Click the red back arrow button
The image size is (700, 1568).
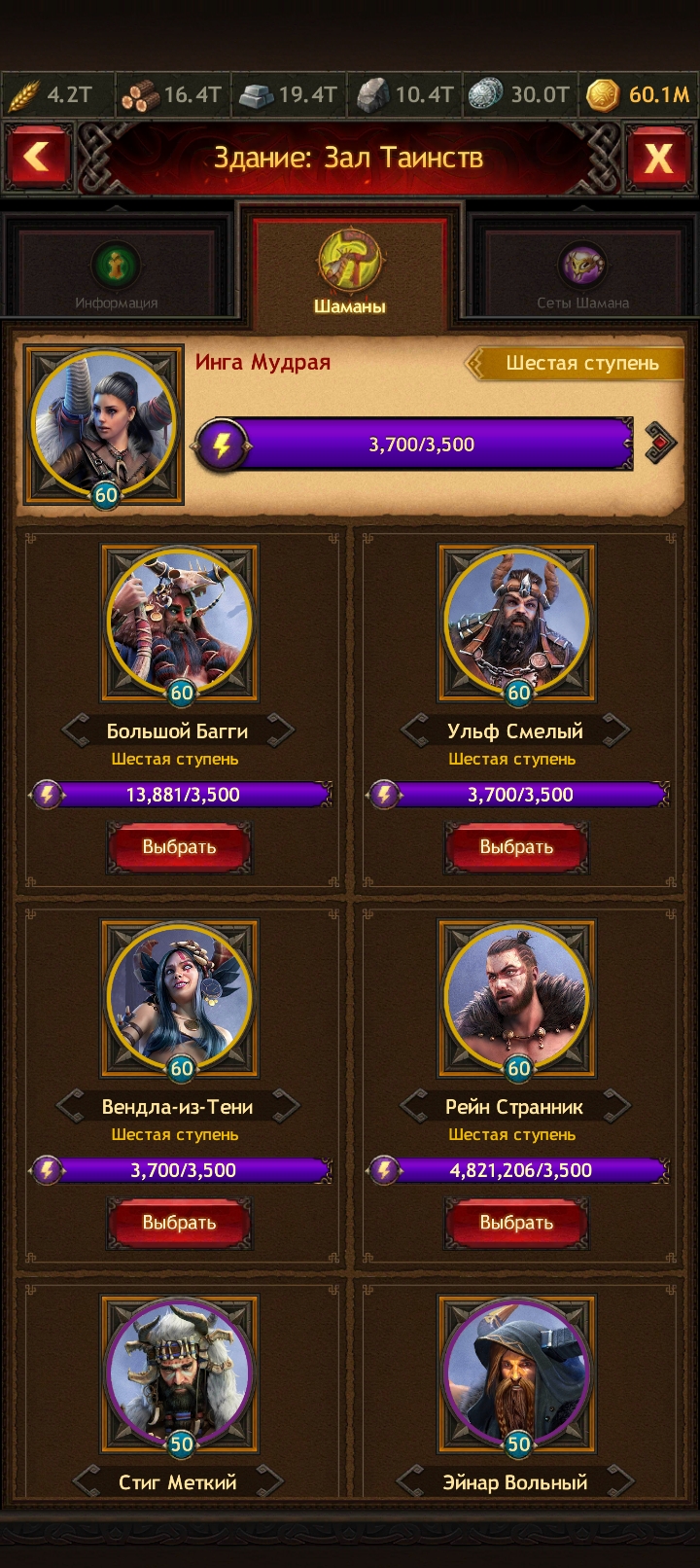point(37,157)
